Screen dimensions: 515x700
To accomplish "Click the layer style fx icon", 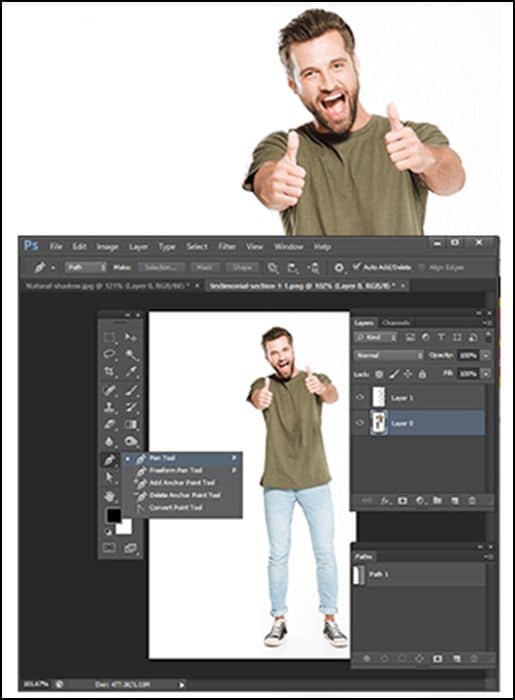I will pyautogui.click(x=385, y=501).
